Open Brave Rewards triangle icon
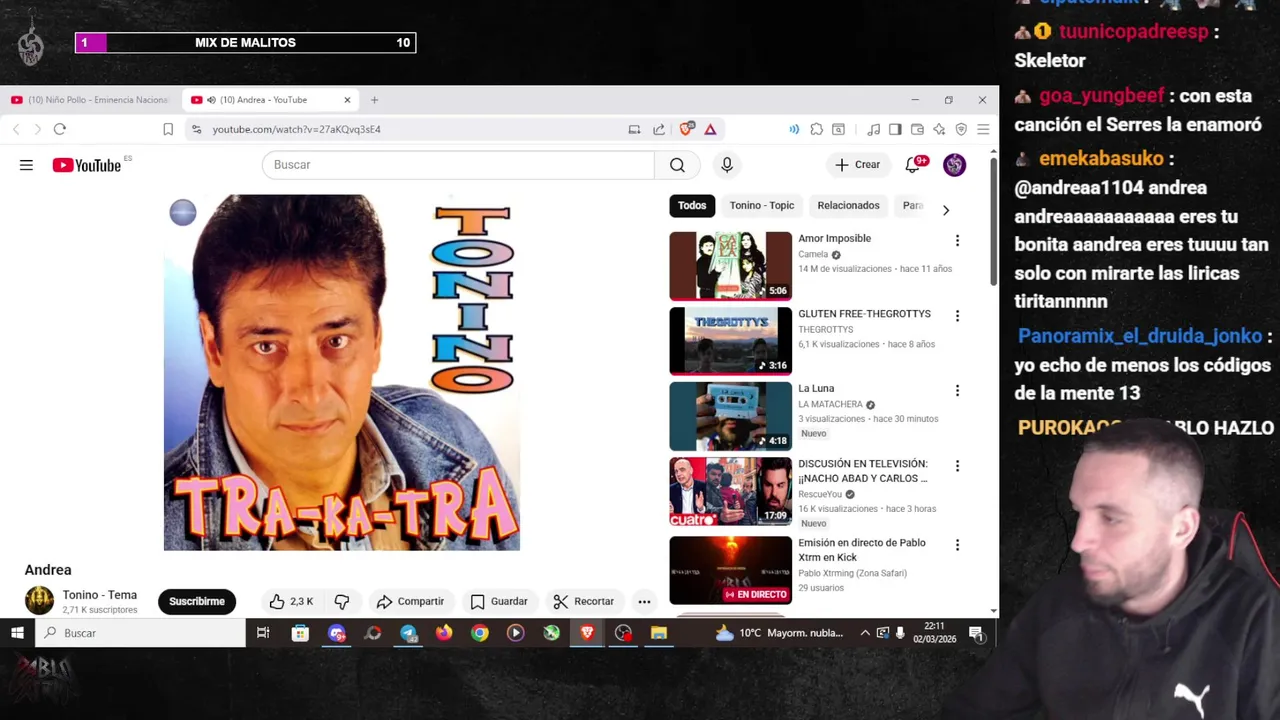 [710, 129]
